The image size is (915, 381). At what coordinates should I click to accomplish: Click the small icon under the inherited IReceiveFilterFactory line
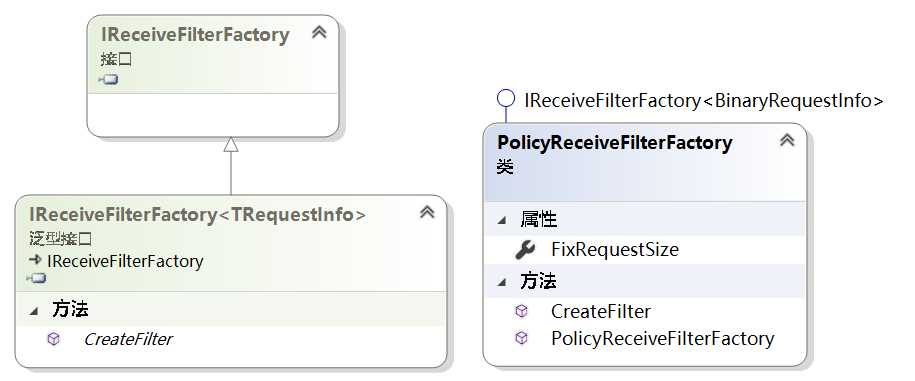click(36, 279)
